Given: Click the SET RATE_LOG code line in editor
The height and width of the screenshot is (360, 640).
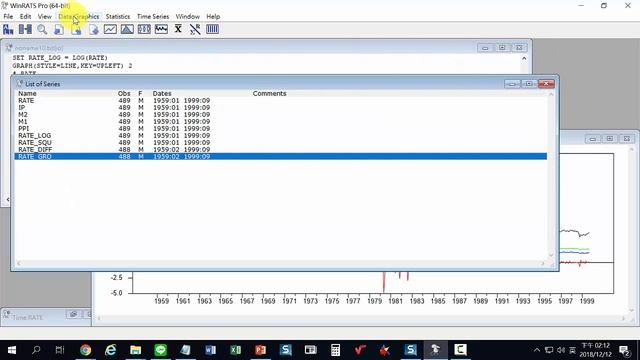Looking at the screenshot, I should pyautogui.click(x=60, y=58).
